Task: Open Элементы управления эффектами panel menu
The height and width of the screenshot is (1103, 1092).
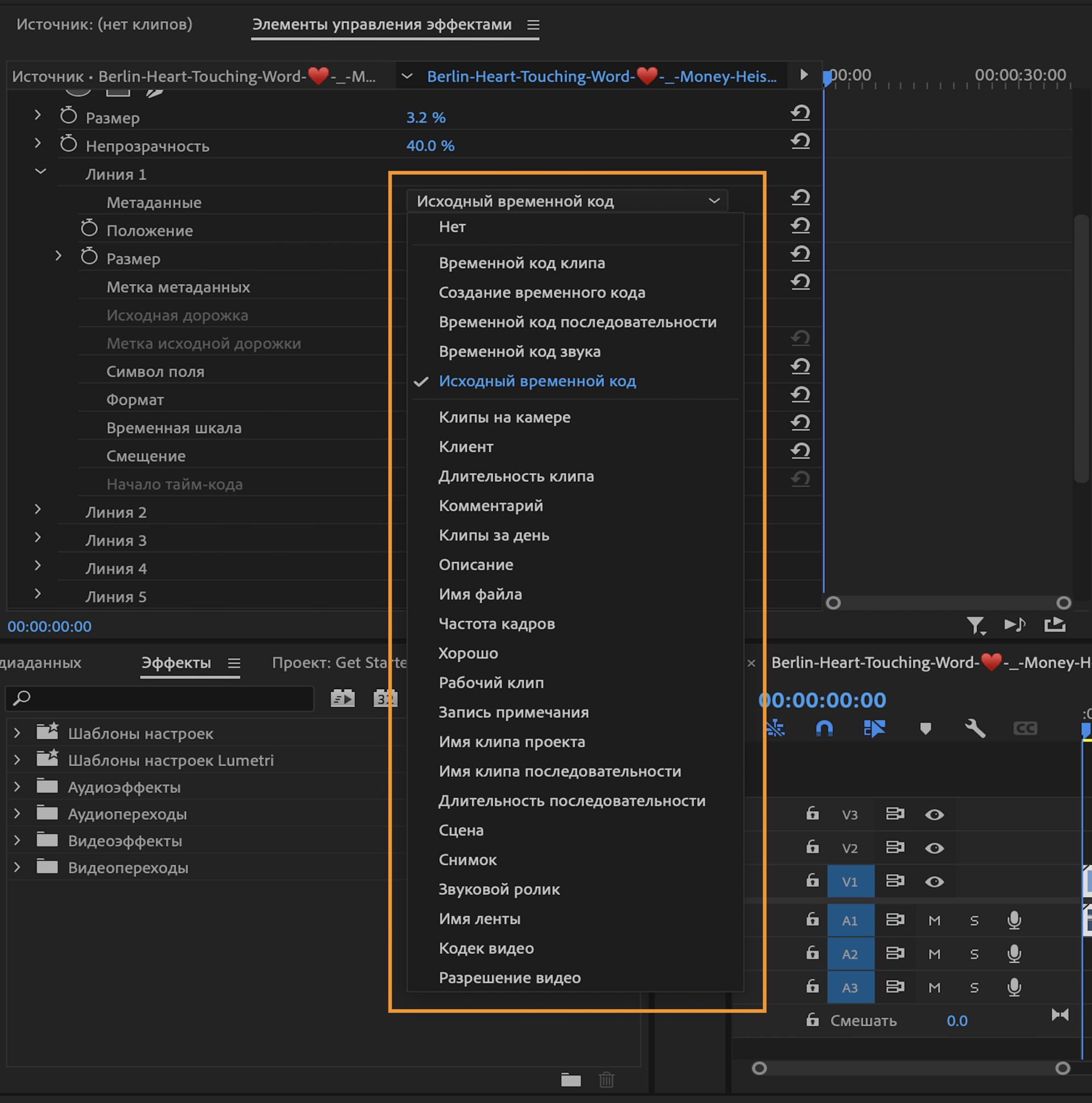Action: pyautogui.click(x=533, y=25)
